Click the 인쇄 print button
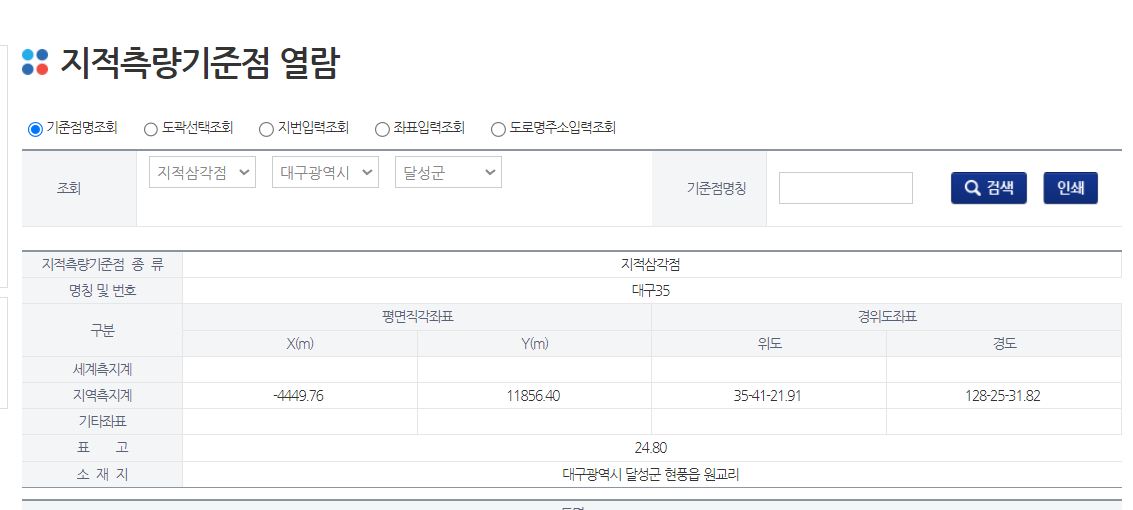Image resolution: width=1133 pixels, height=510 pixels. pyautogui.click(x=1070, y=188)
